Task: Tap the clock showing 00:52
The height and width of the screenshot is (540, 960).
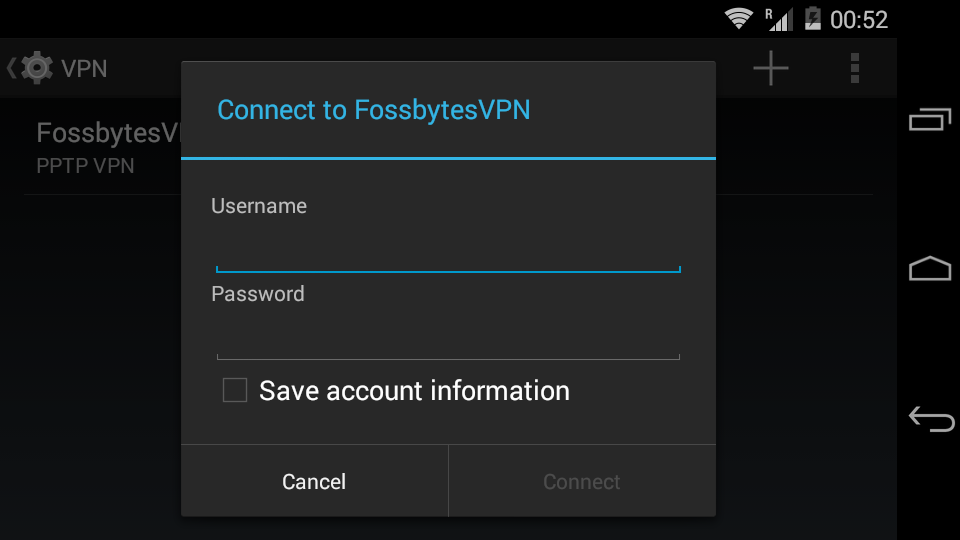Action: [859, 19]
